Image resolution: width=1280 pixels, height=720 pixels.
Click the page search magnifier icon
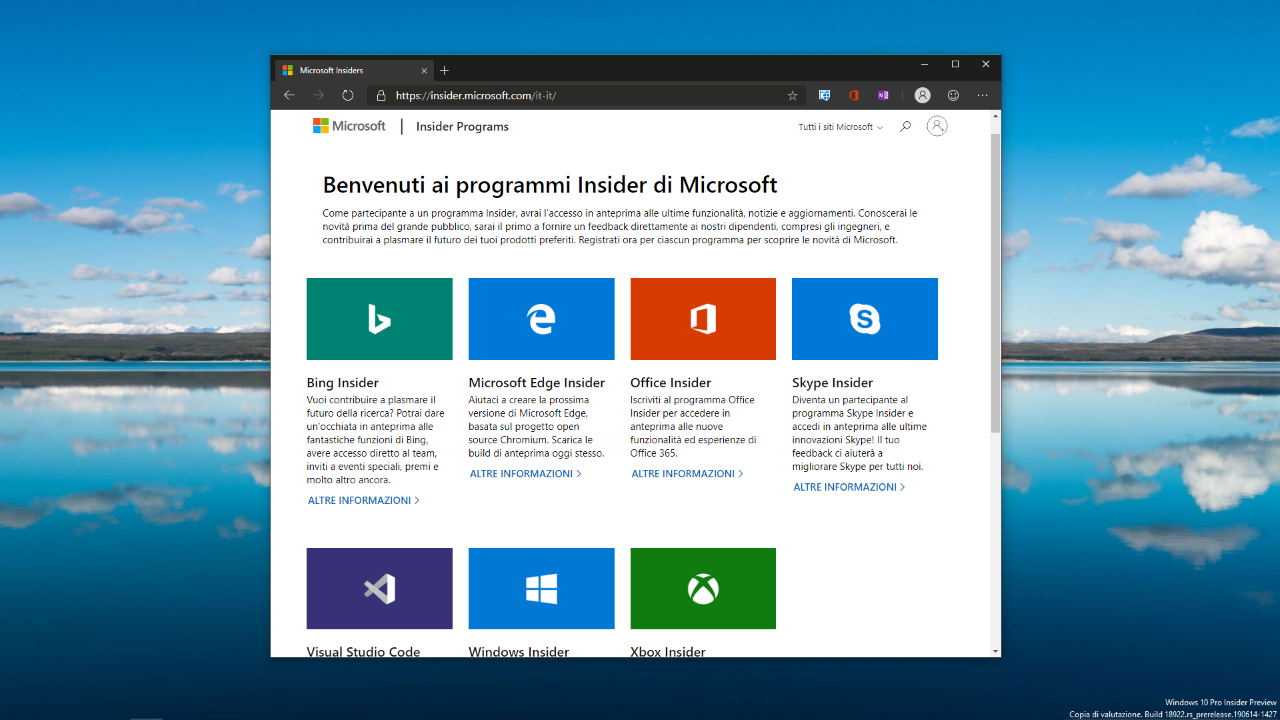pyautogui.click(x=905, y=126)
